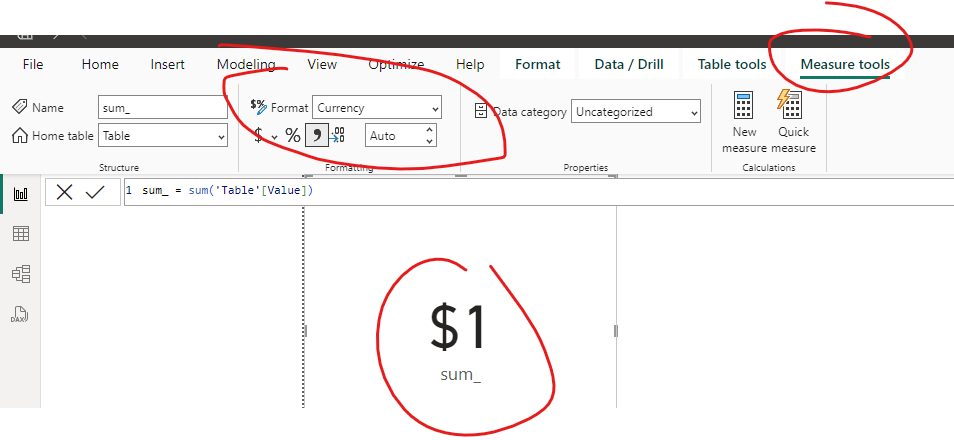The image size is (954, 440).
Task: Switch to the View tab
Action: pos(322,65)
